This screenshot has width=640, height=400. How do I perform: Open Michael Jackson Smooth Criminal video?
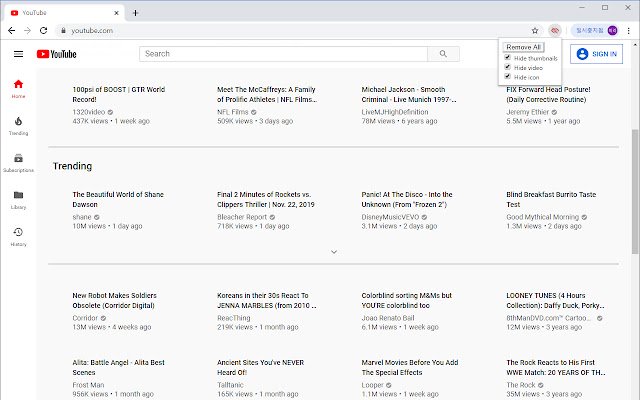(409, 94)
